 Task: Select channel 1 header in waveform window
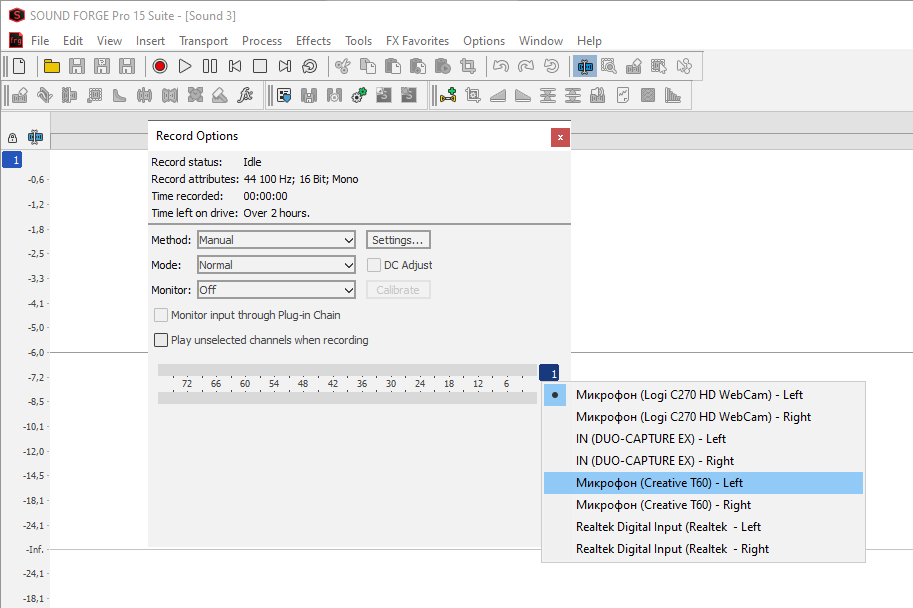pyautogui.click(x=12, y=160)
